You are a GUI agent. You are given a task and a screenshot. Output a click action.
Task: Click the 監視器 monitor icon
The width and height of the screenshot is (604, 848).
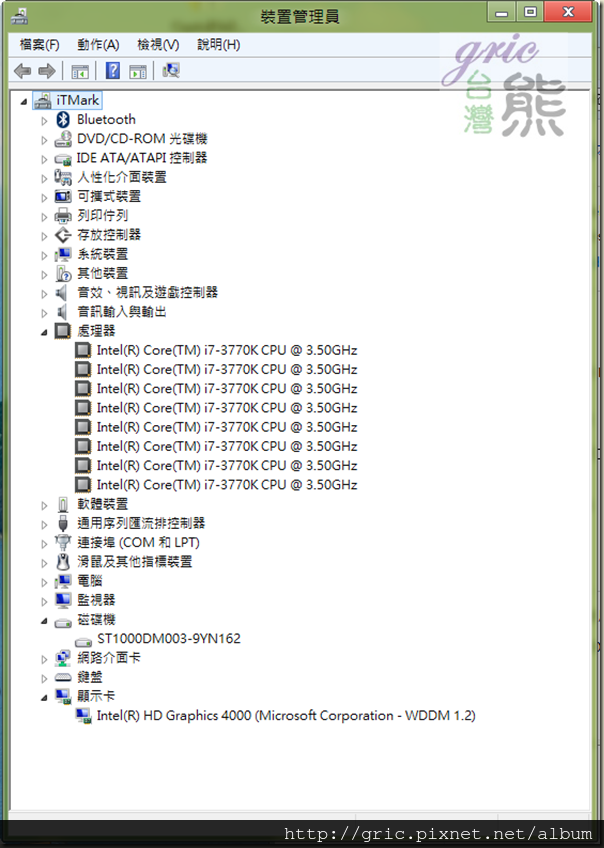click(63, 600)
